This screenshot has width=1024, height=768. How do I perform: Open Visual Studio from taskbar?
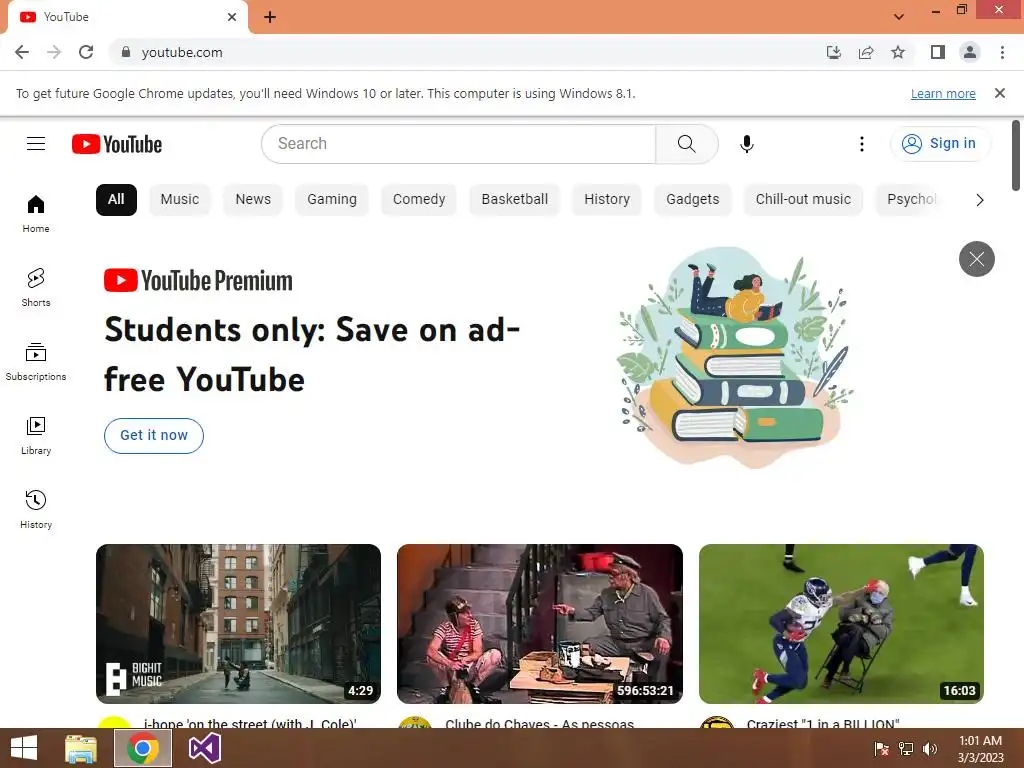[x=205, y=748]
